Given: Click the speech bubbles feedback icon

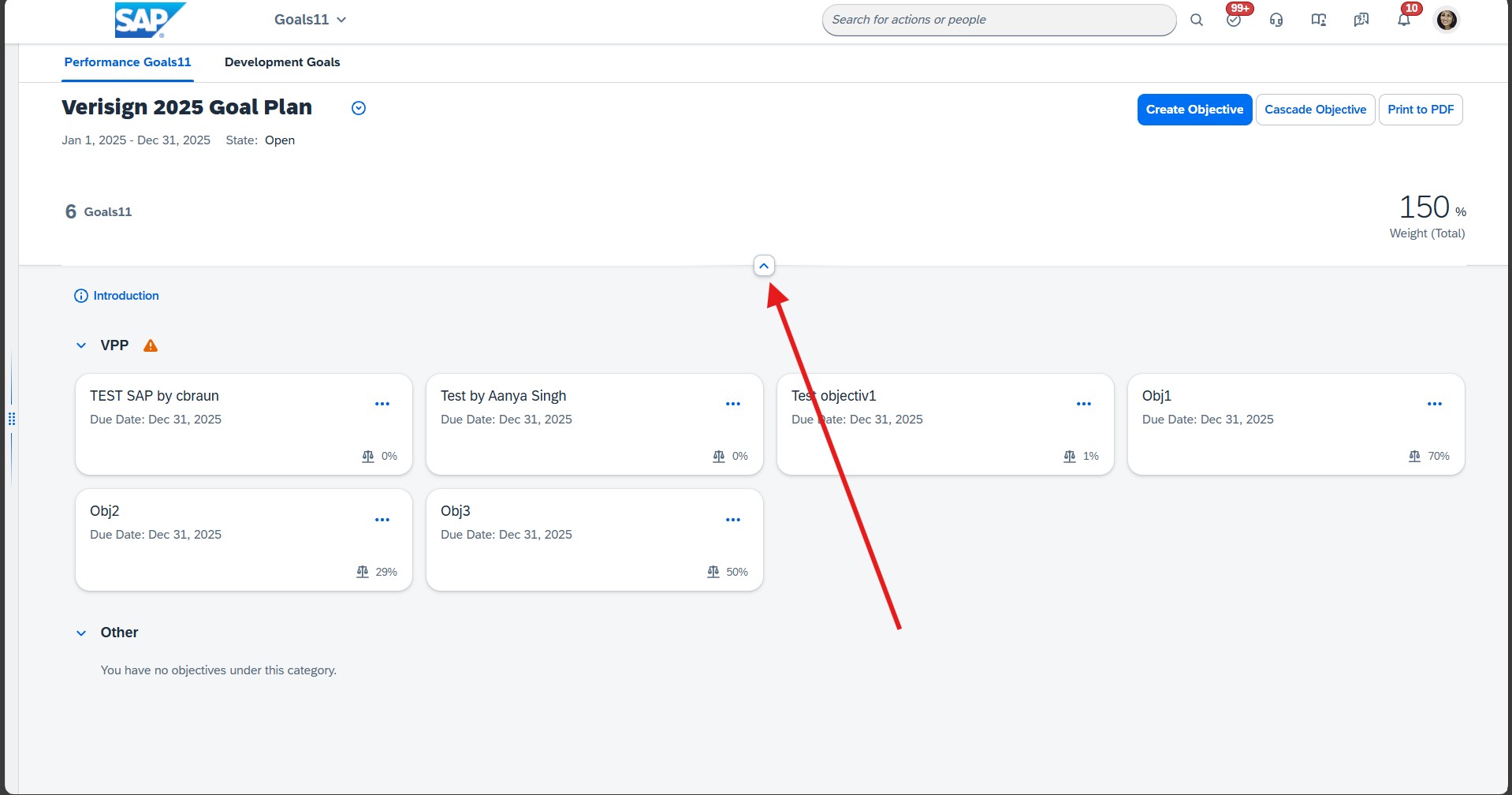Looking at the screenshot, I should (x=1361, y=20).
